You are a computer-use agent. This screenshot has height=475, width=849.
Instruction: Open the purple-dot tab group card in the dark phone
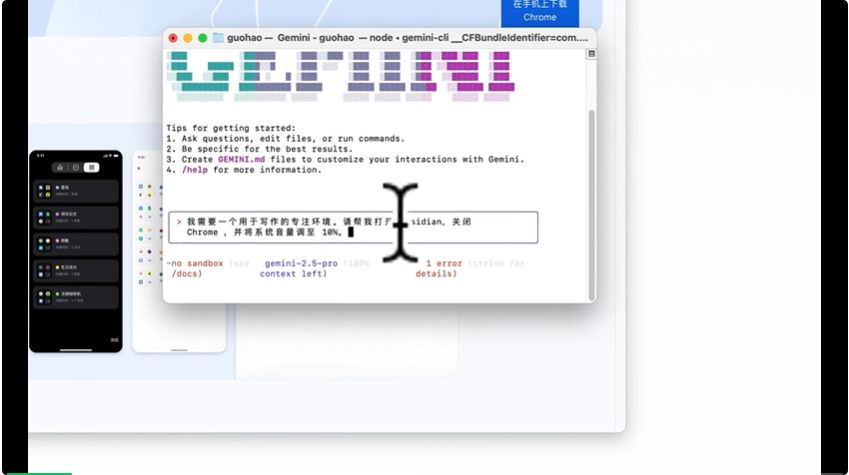pyautogui.click(x=76, y=217)
